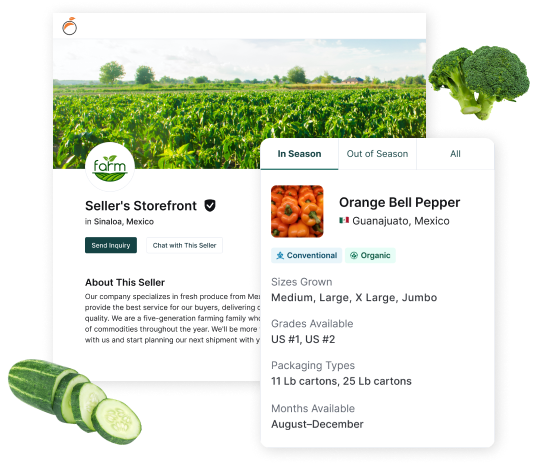546x465 pixels.
Task: Click the Mexico flag icon
Action: 344,220
